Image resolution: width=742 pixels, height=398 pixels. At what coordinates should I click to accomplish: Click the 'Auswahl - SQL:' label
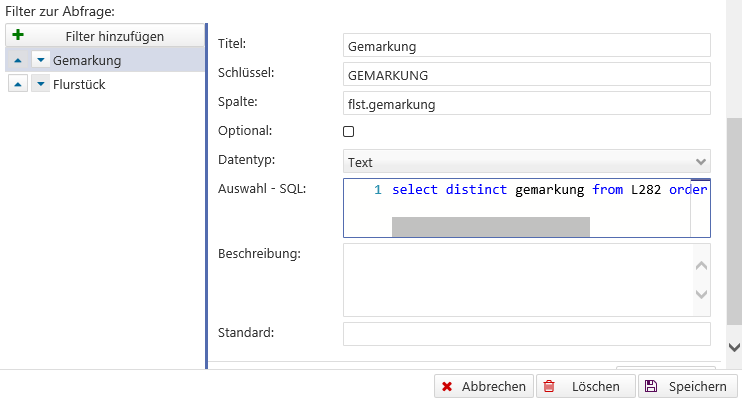(x=262, y=188)
